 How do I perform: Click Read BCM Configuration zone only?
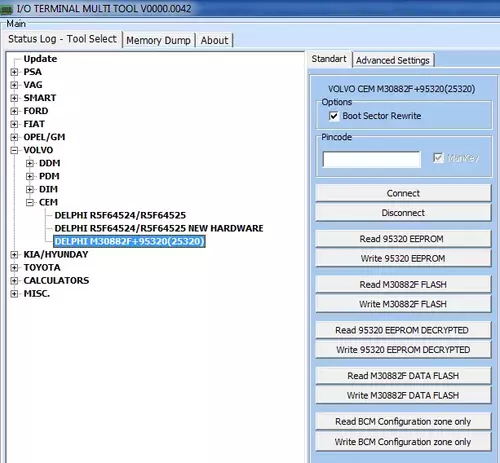[x=403, y=422]
